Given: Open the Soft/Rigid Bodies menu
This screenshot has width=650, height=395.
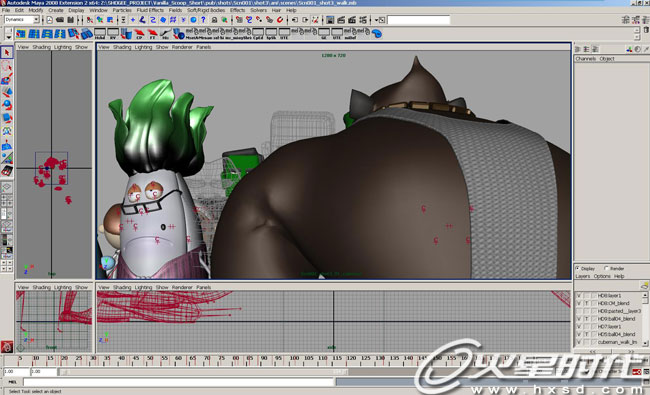Looking at the screenshot, I should pos(206,10).
